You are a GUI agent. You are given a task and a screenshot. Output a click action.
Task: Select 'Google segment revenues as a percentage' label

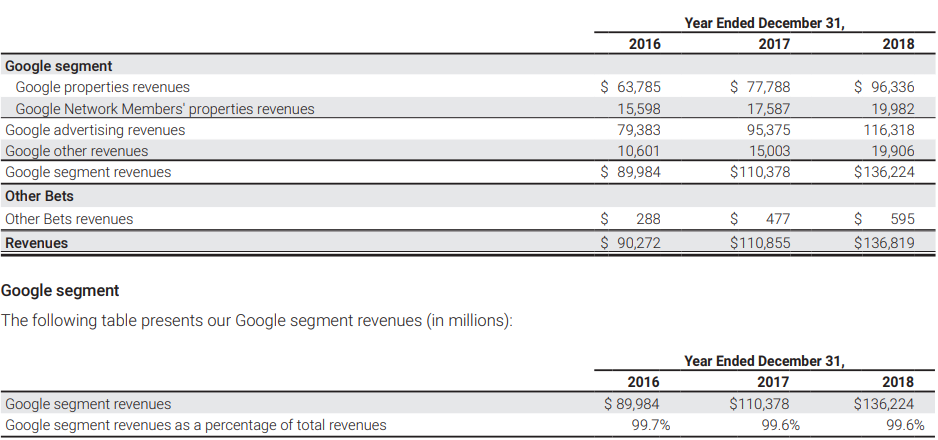(x=196, y=426)
